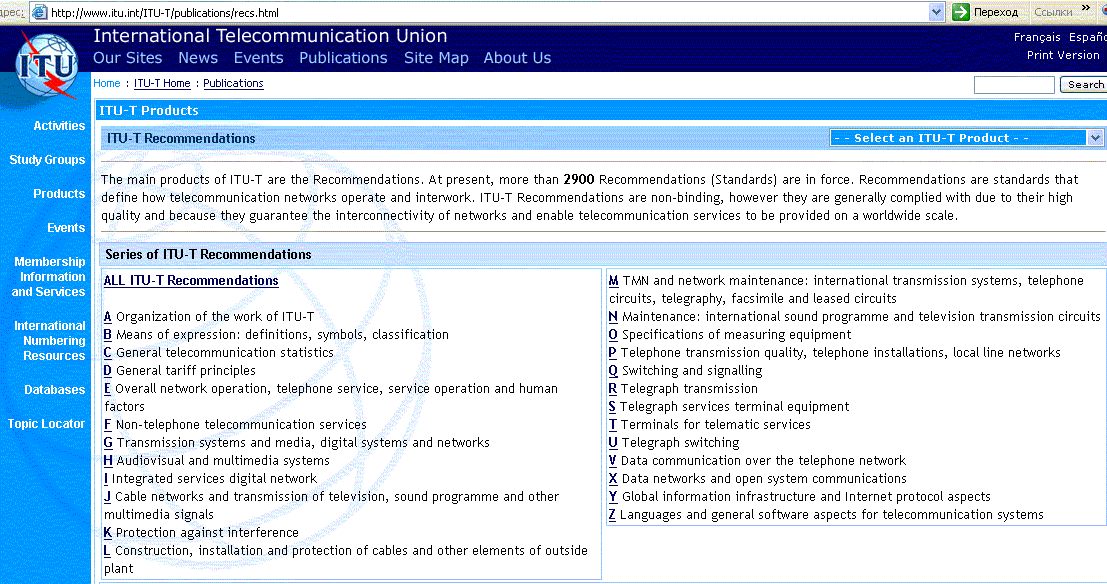1107x584 pixels.
Task: Open the Our Sites menu
Action: 128,58
